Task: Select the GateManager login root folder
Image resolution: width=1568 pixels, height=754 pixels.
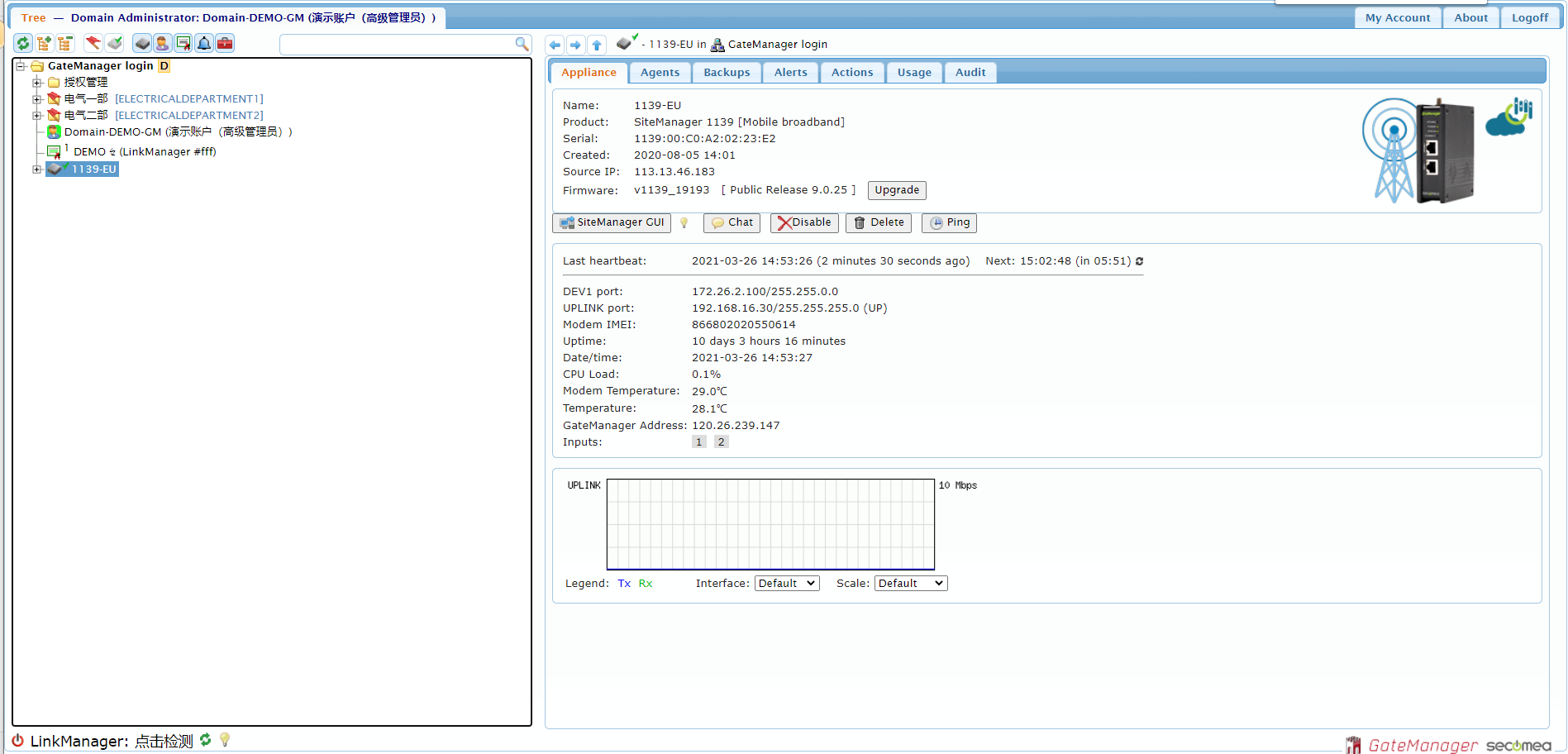Action: tap(100, 66)
